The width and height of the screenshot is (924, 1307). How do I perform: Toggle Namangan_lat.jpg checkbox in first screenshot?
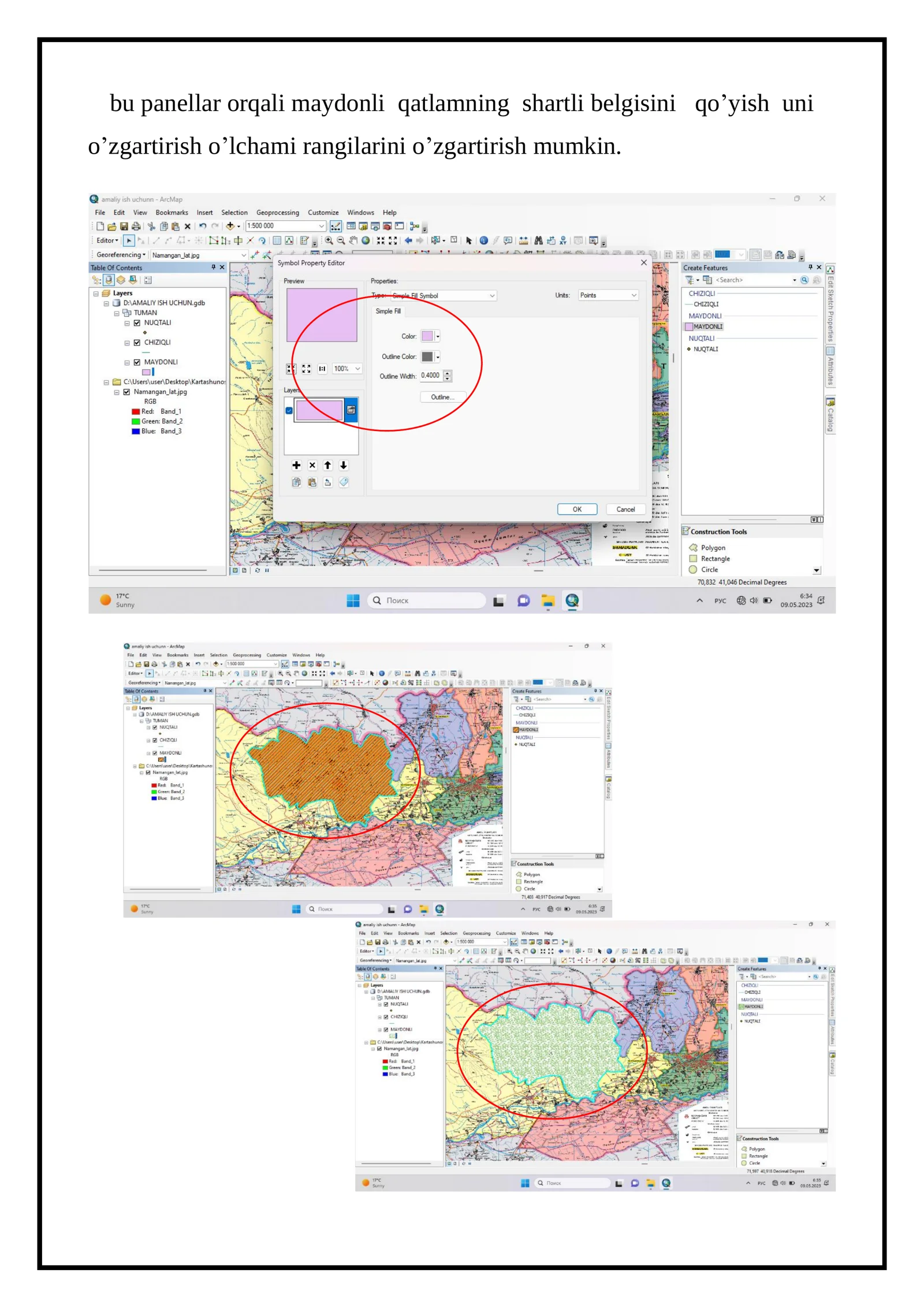click(126, 392)
